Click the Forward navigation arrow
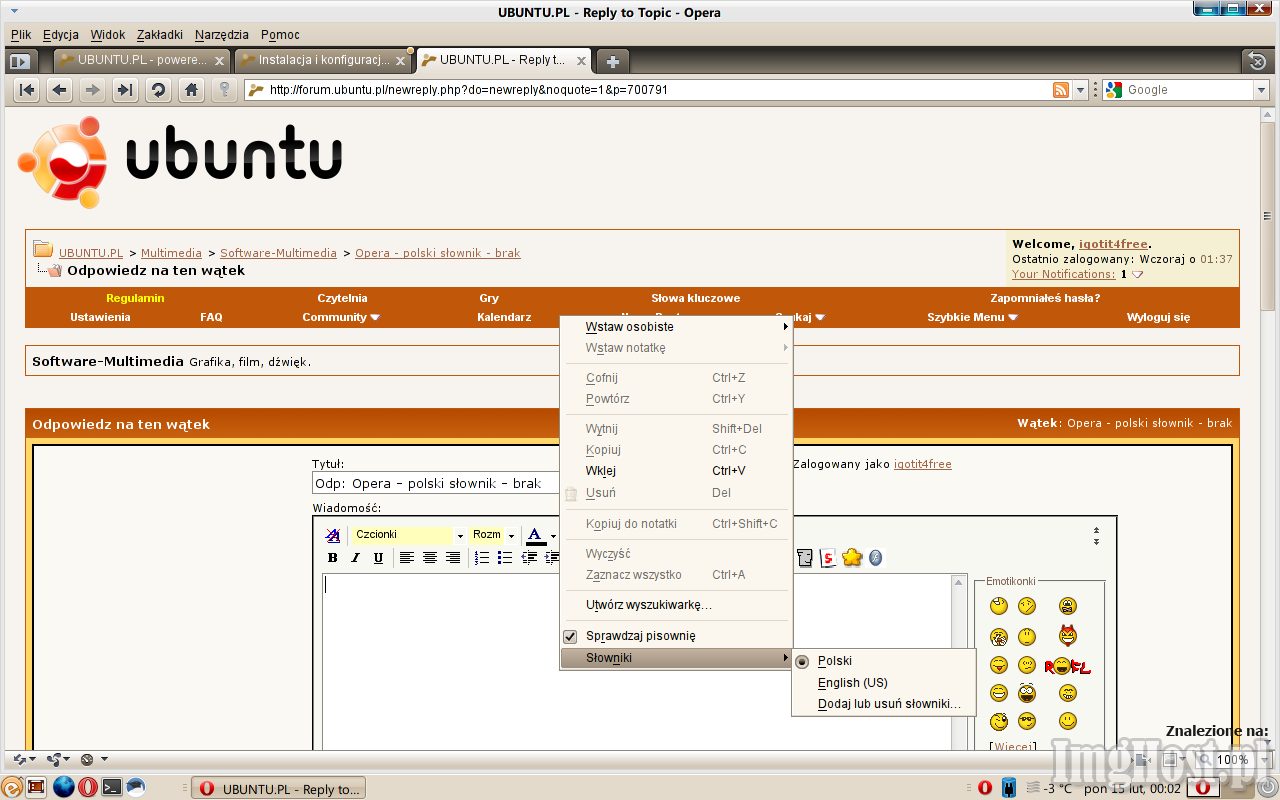The width and height of the screenshot is (1280, 800). coord(92,90)
